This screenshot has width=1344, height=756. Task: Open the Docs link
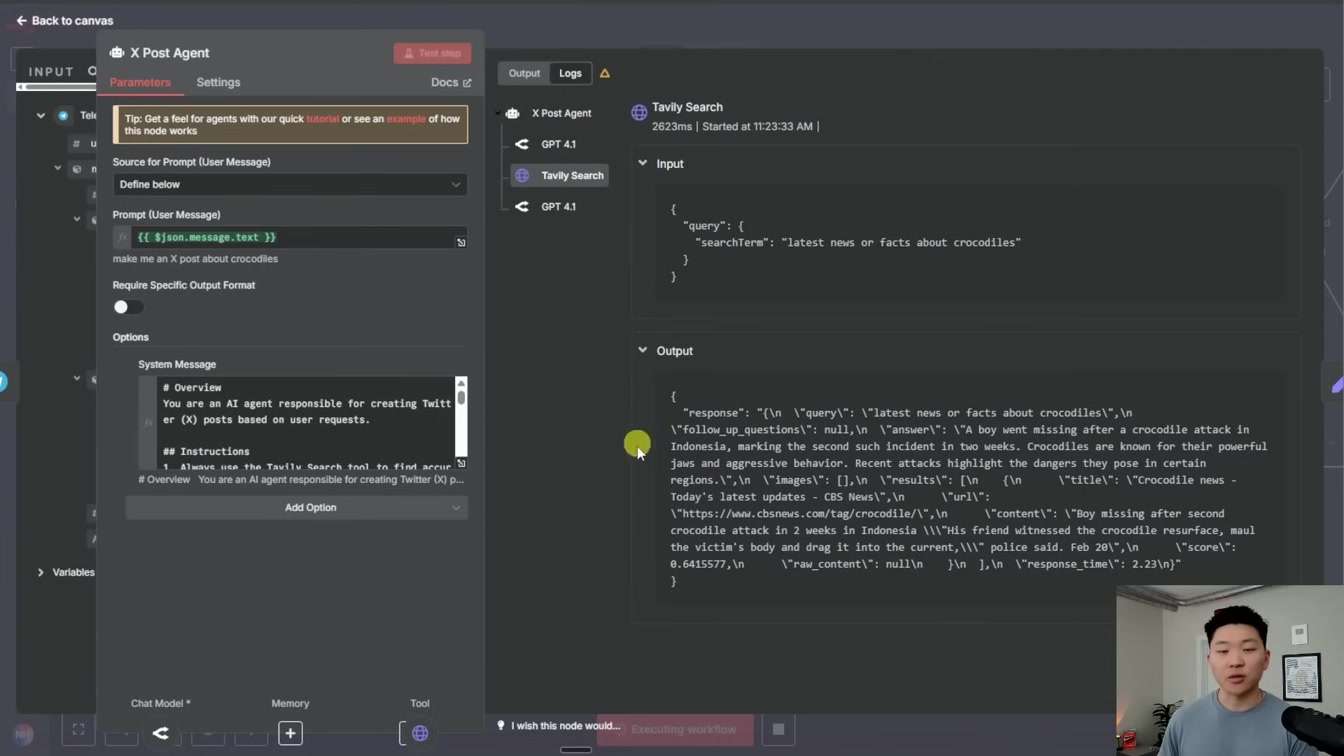click(451, 83)
